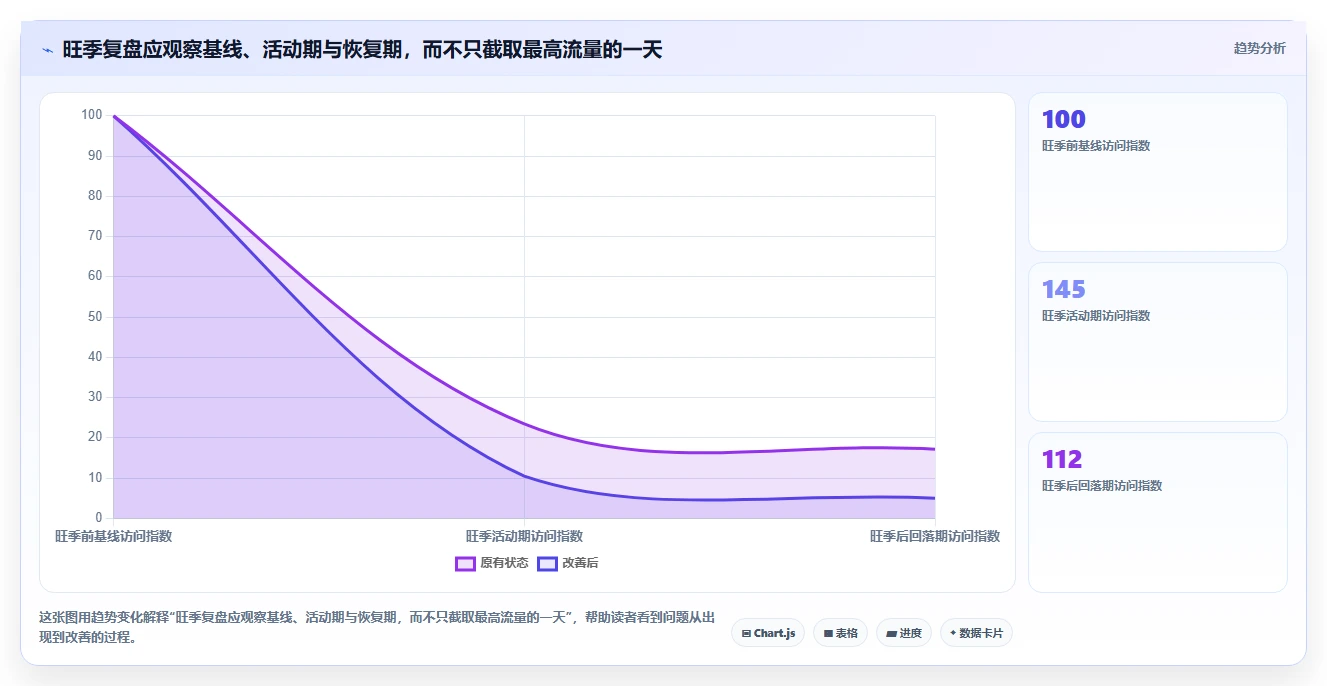The height and width of the screenshot is (686, 1327).
Task: Click the x-axis label 旺季活动期访问指数
Action: (x=524, y=536)
